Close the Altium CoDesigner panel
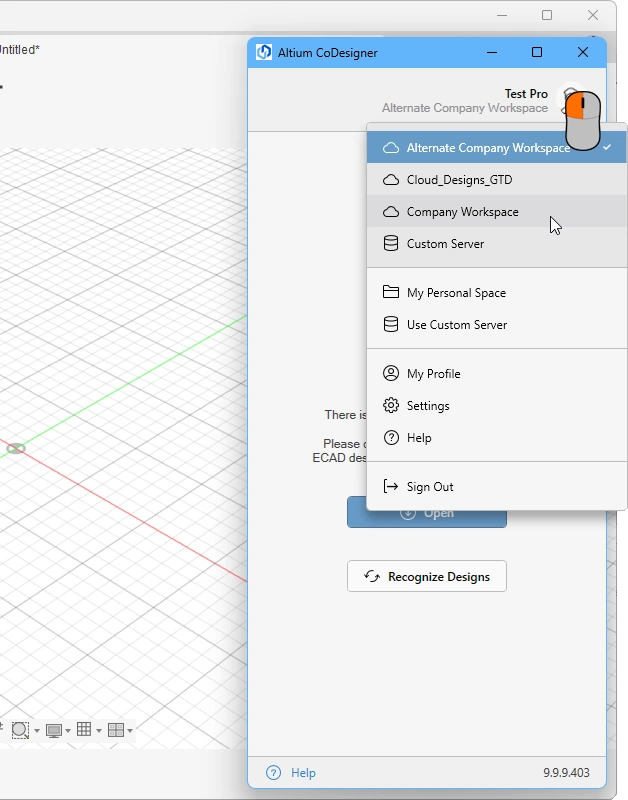628x800 pixels. 583,53
